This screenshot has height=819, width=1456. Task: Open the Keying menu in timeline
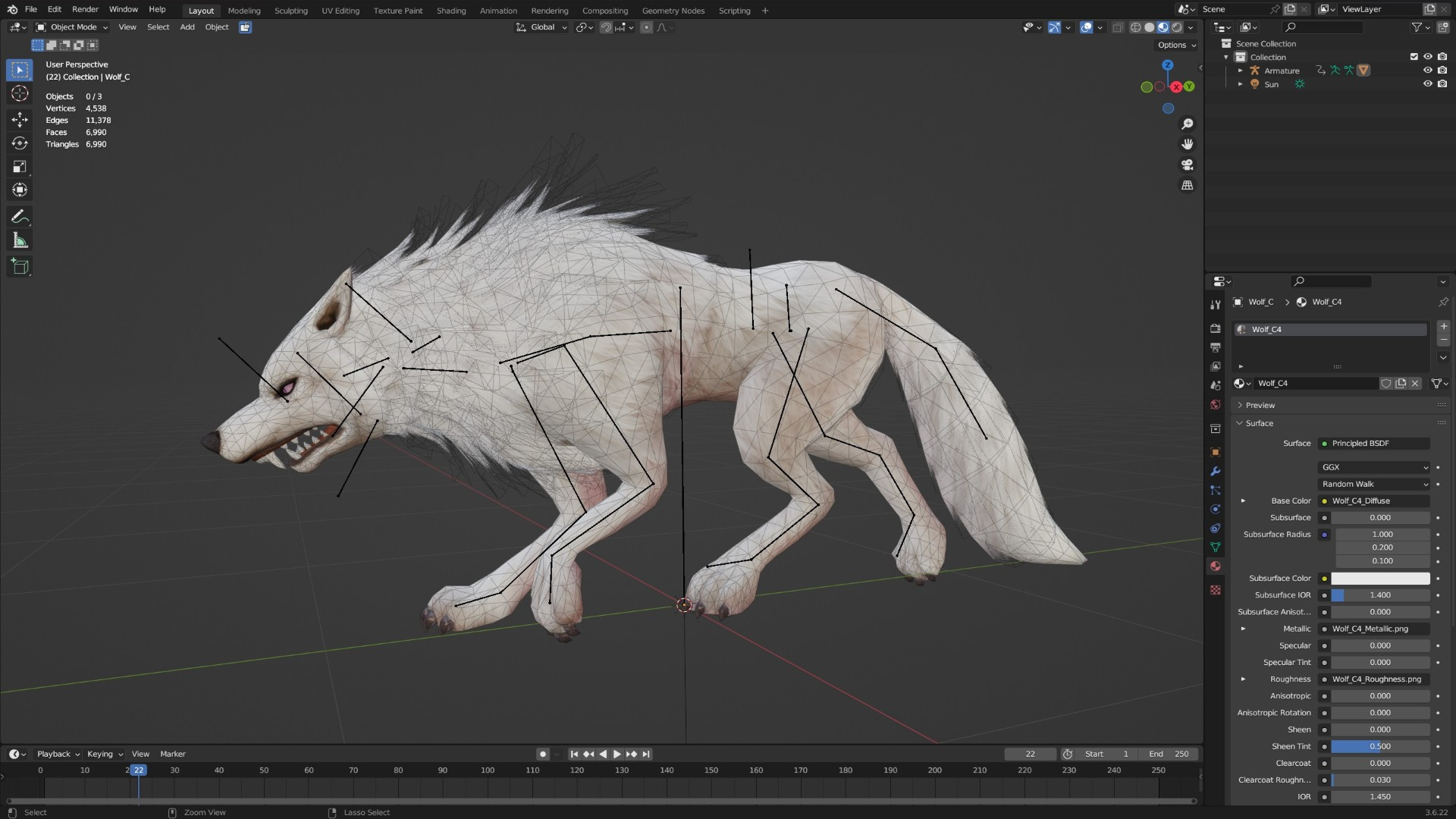pos(105,755)
